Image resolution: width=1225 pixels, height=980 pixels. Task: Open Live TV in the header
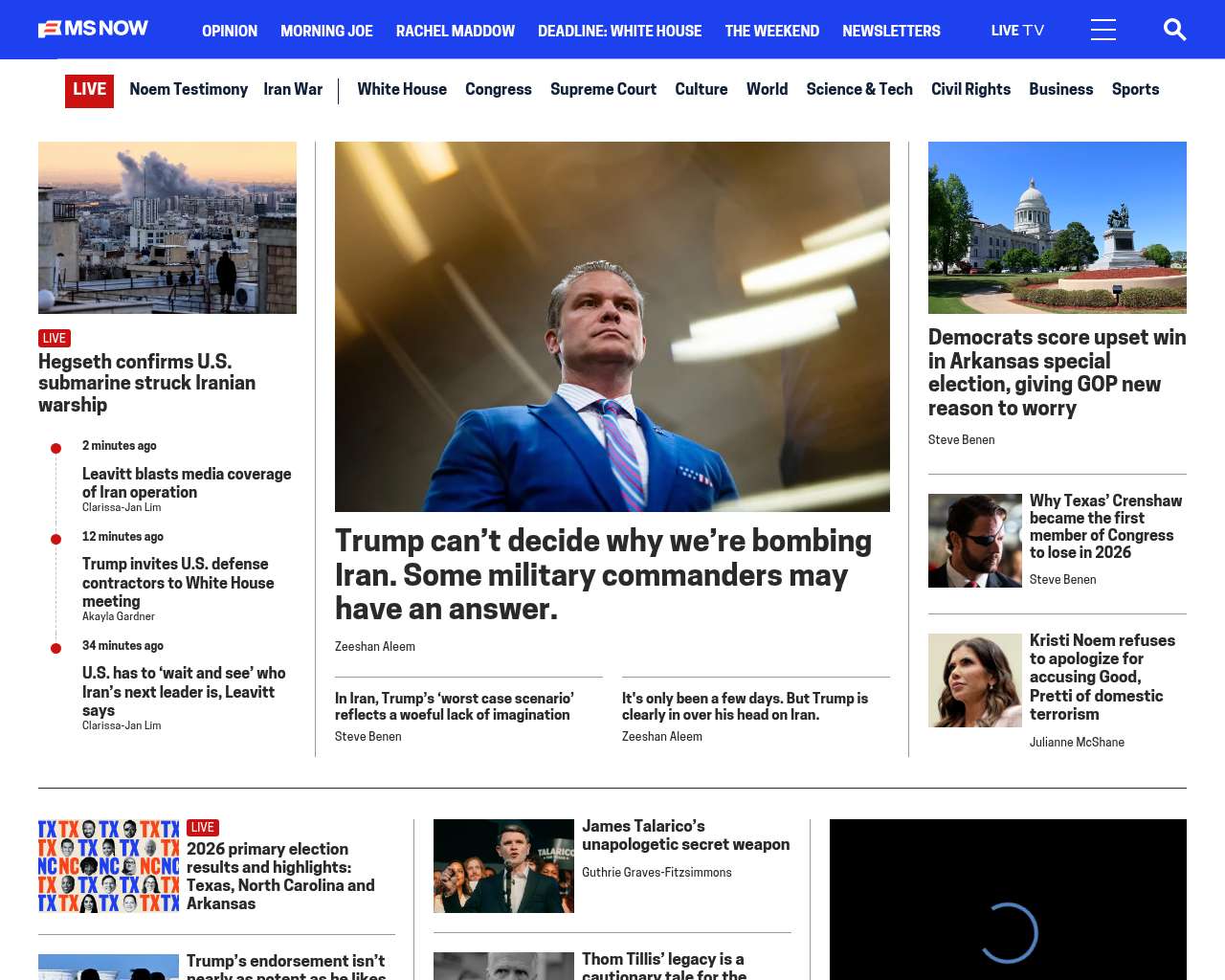tap(1017, 31)
